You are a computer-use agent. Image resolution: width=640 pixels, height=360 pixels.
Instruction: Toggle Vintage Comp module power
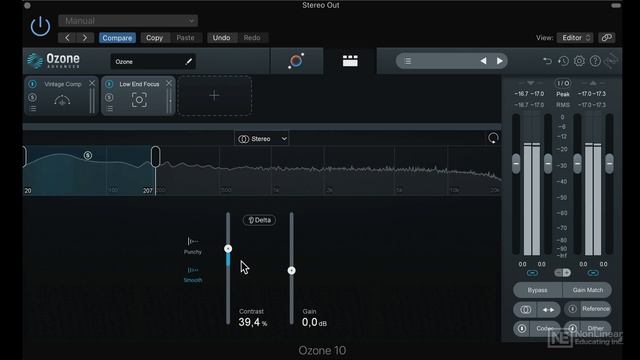coord(33,84)
